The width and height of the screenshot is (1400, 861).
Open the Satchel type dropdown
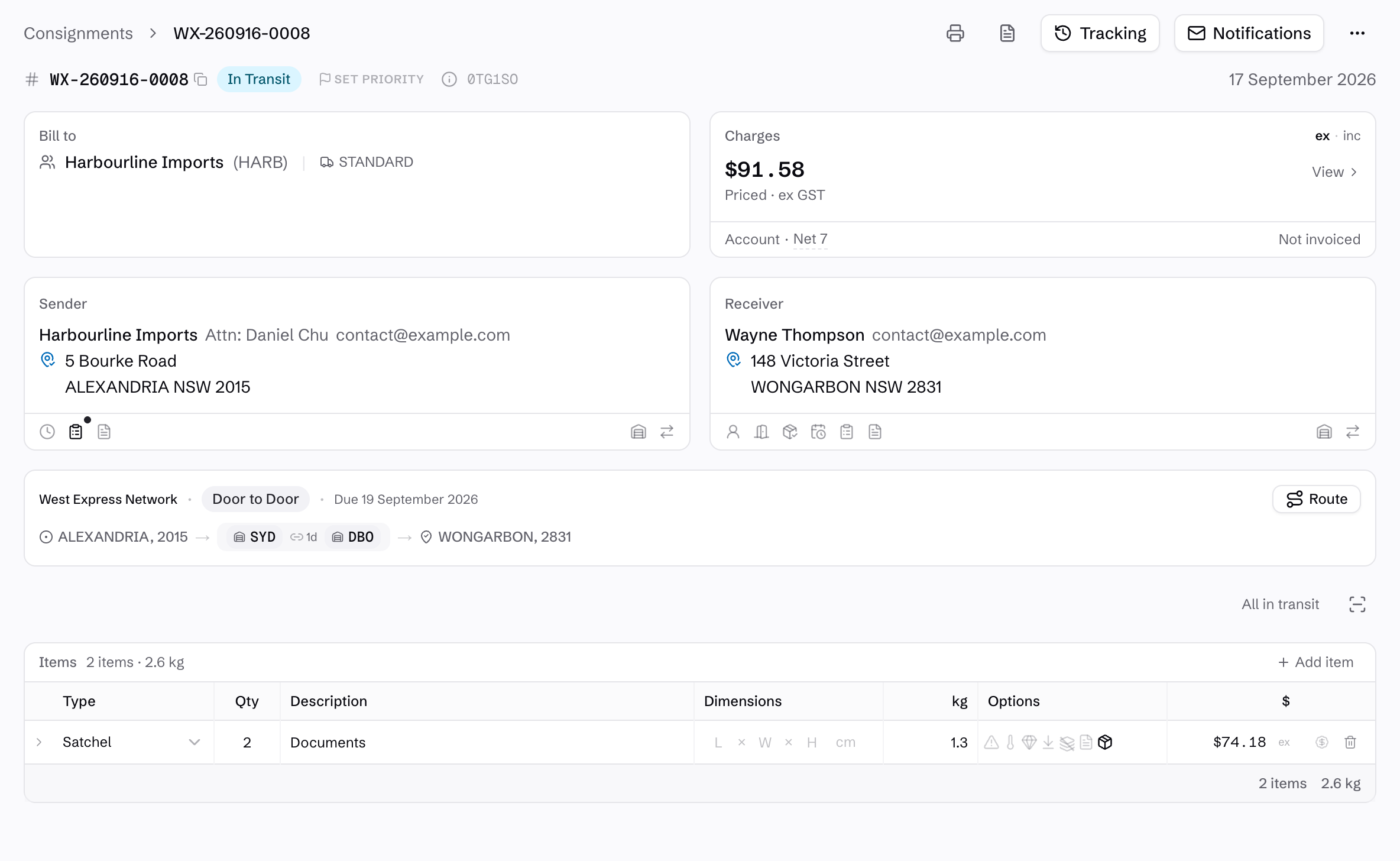194,742
